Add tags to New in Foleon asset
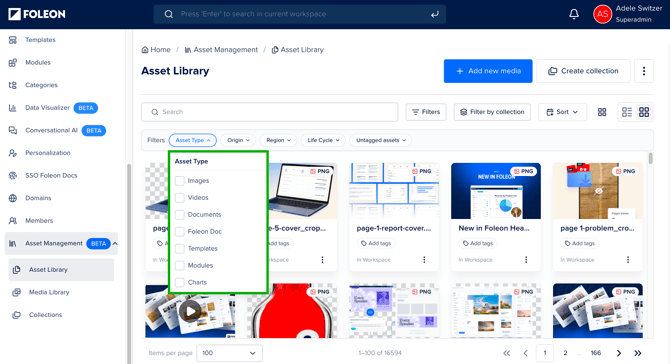Viewport: 670px width, 364px height. pos(477,244)
